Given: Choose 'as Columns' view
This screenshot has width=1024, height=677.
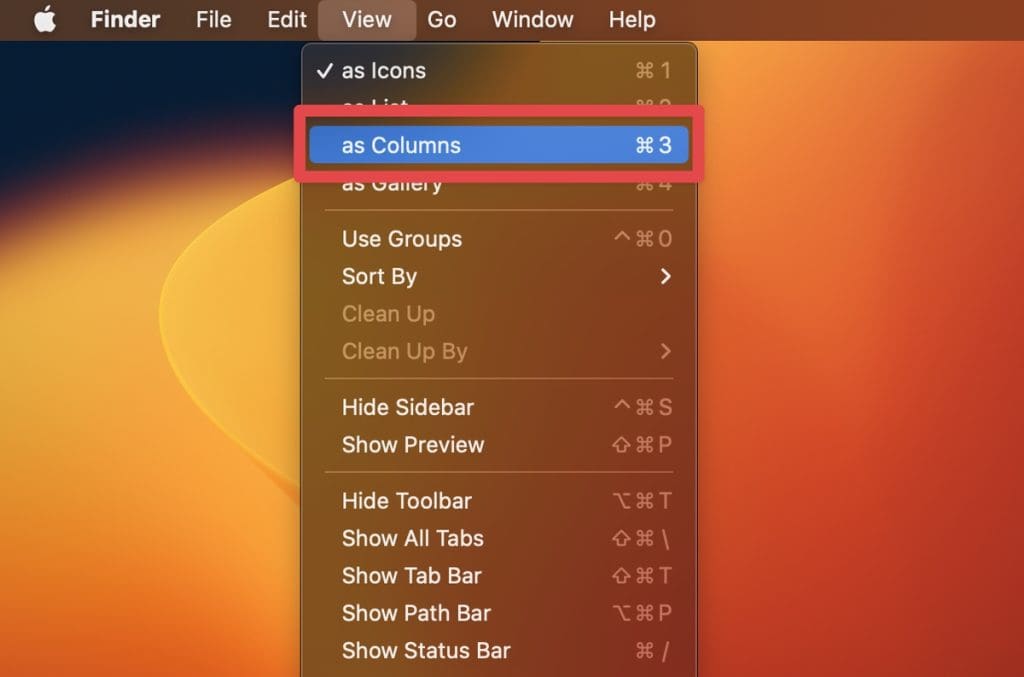Looking at the screenshot, I should pyautogui.click(x=499, y=145).
